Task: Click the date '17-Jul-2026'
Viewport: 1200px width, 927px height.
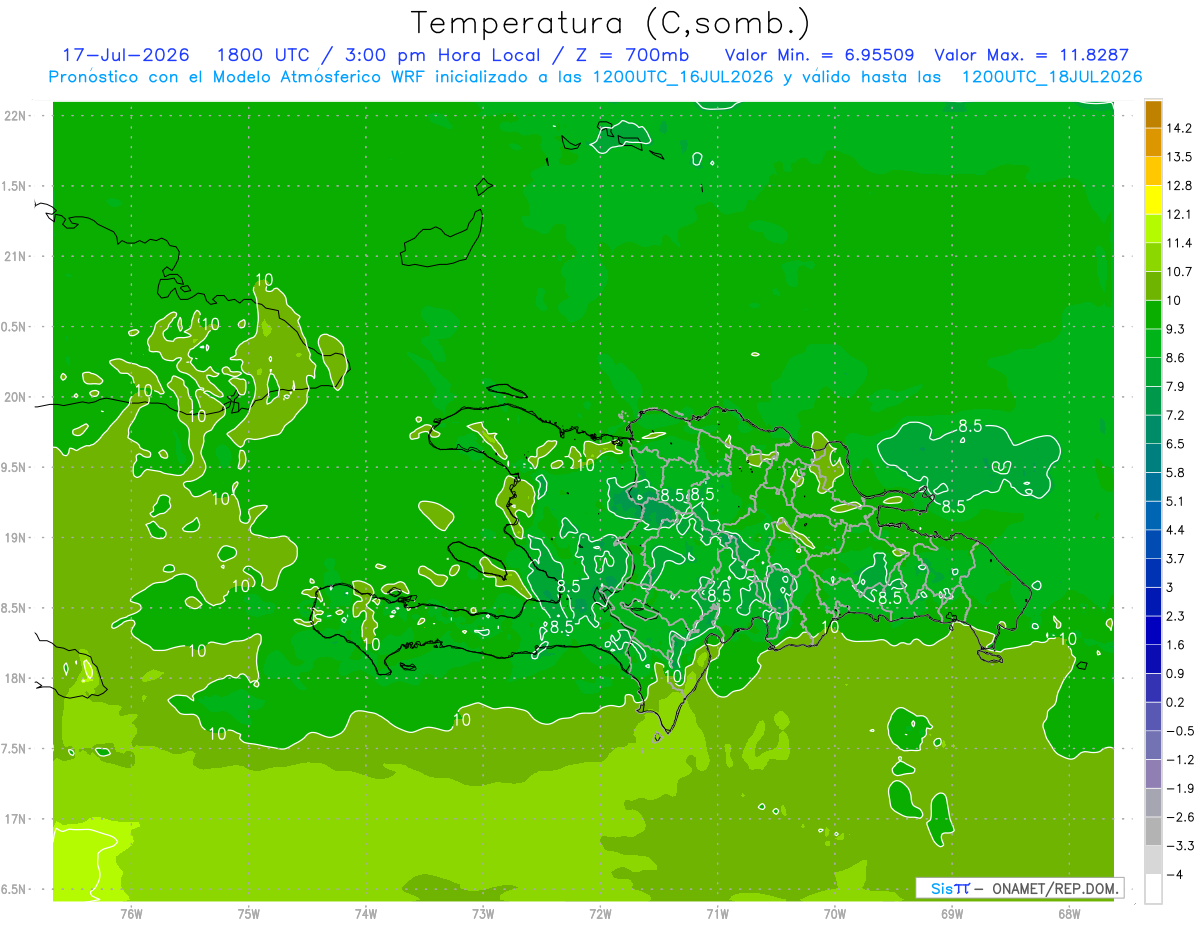Action: [x=126, y=55]
